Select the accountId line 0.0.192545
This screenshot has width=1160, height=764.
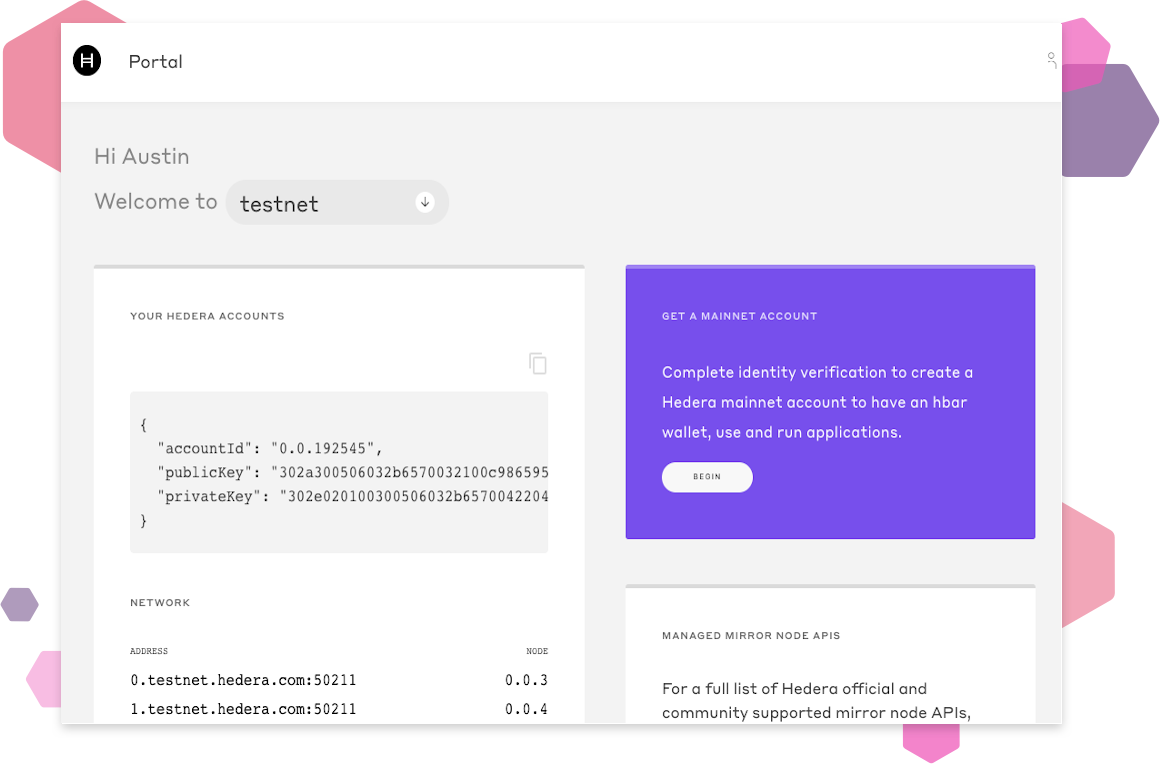pyautogui.click(x=270, y=448)
